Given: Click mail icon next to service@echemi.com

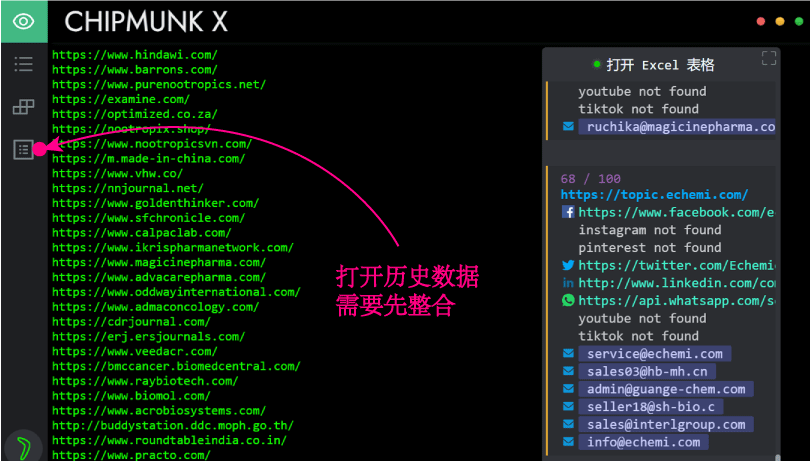Looking at the screenshot, I should (568, 354).
